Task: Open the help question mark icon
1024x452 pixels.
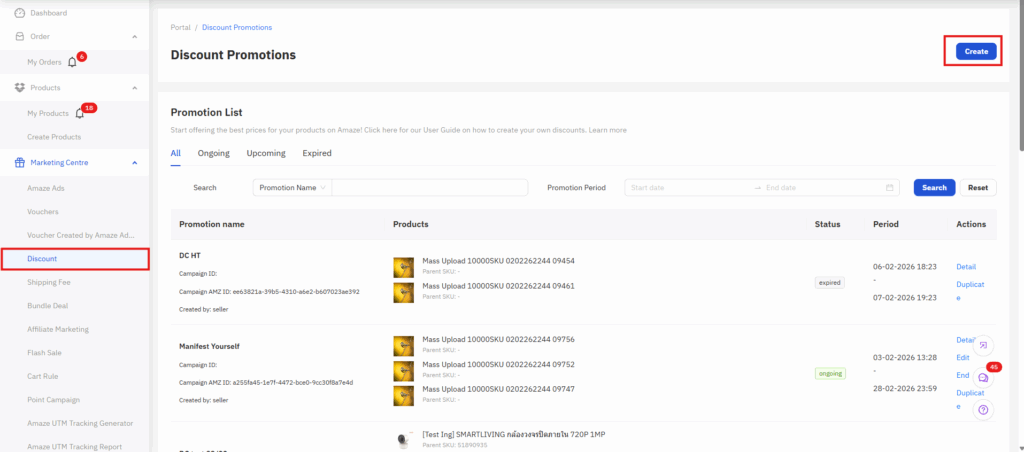Action: [x=983, y=409]
